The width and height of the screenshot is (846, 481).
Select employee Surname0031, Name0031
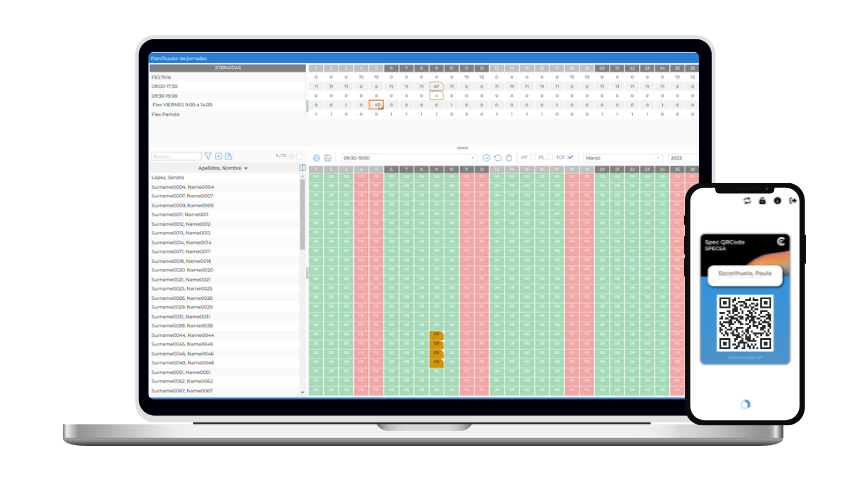[x=224, y=316]
